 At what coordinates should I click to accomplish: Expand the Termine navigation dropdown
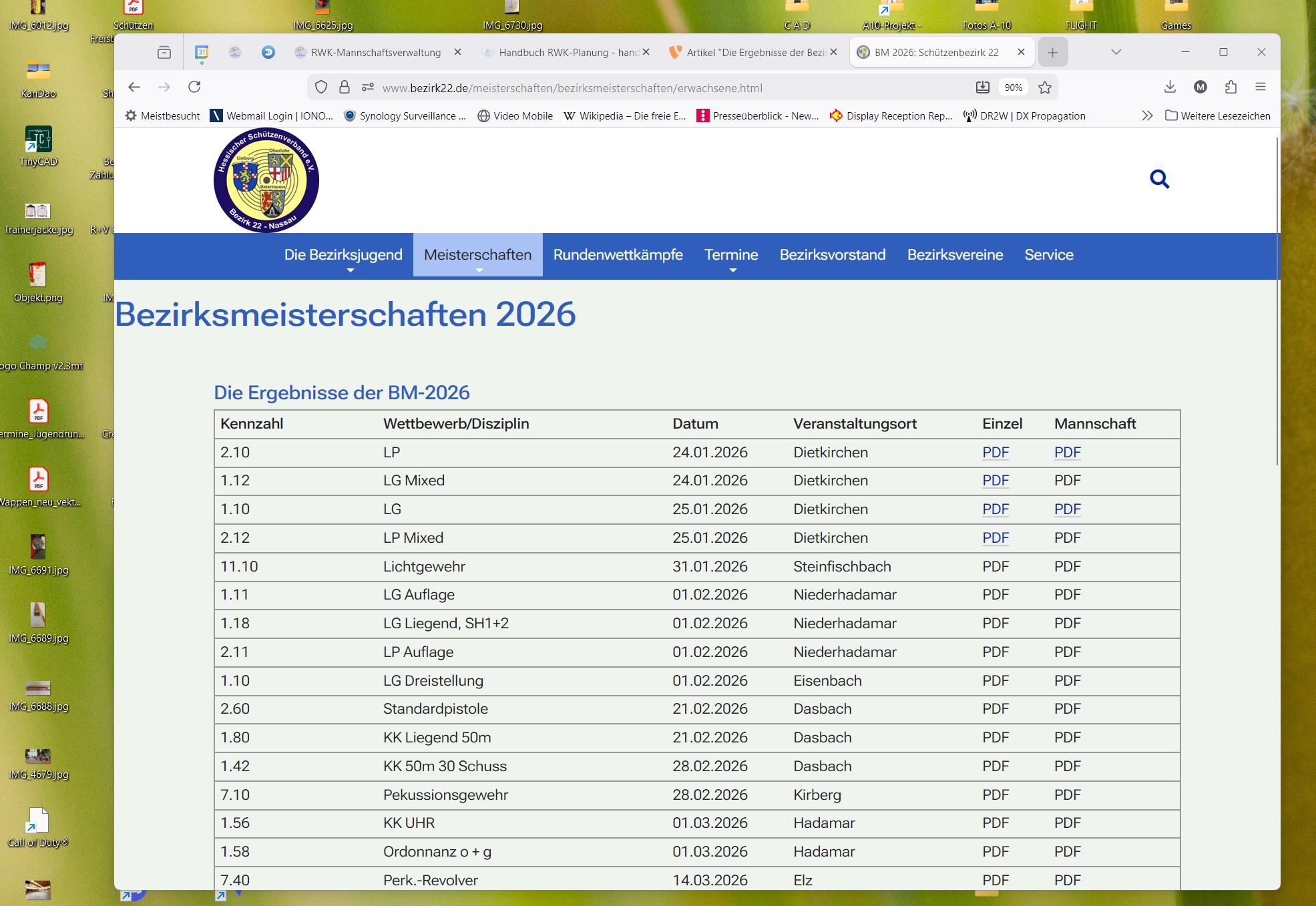731,255
